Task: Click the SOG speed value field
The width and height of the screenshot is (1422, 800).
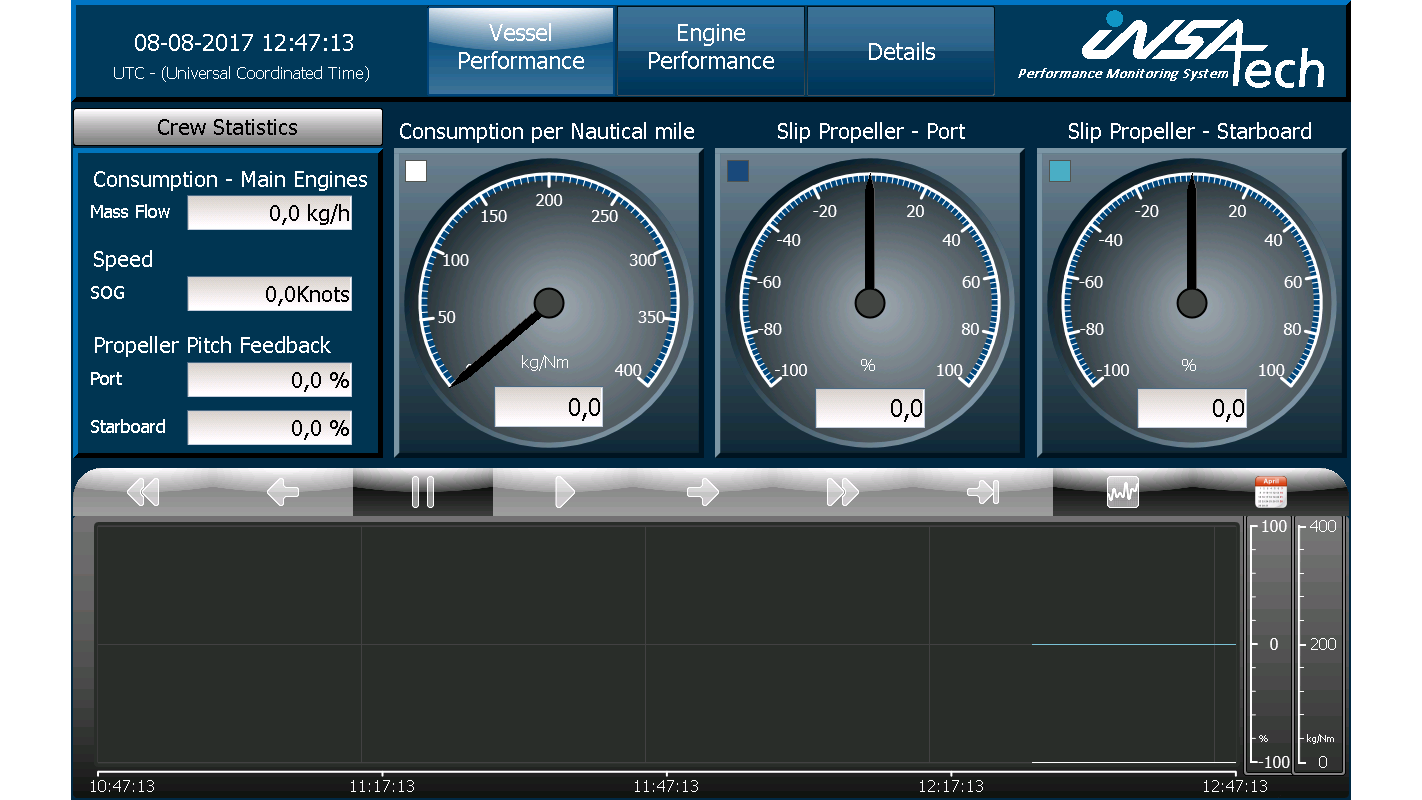Action: pyautogui.click(x=269, y=293)
